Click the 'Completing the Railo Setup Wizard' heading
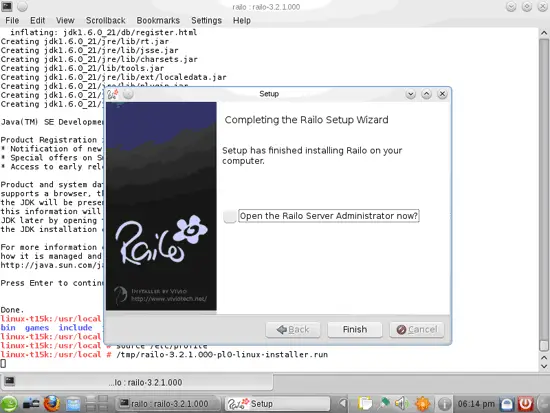Viewport: 550px width, 413px height. (306, 120)
